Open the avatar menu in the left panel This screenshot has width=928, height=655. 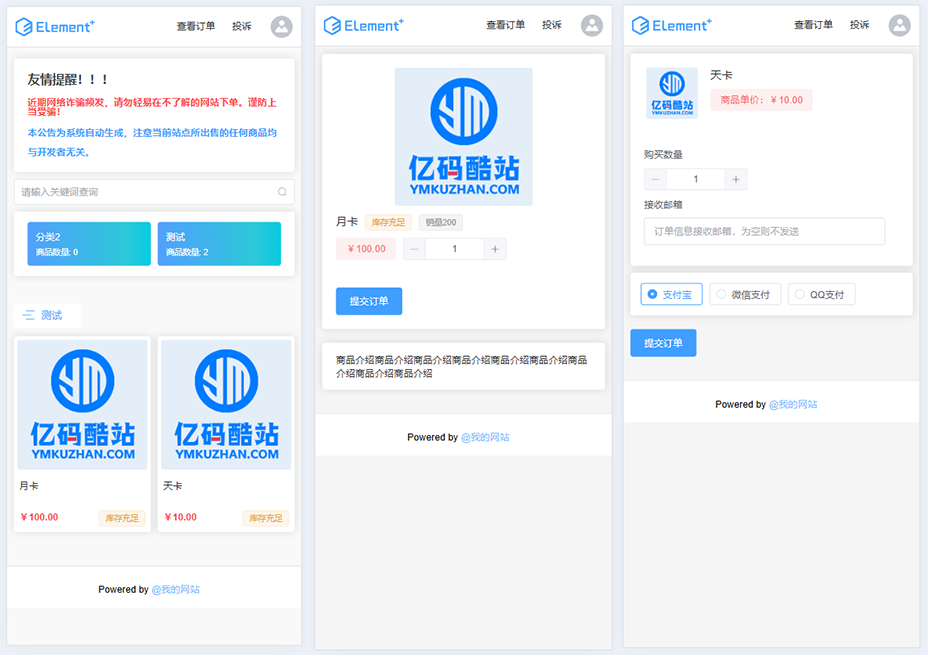point(281,26)
